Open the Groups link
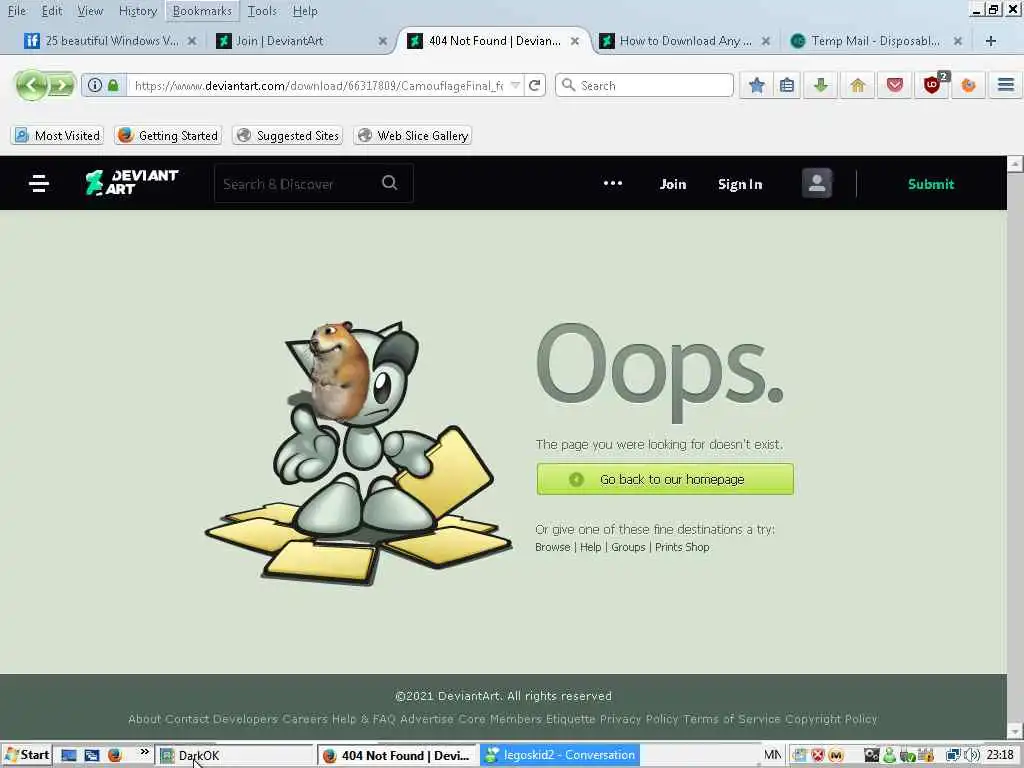1024x768 pixels. [628, 547]
